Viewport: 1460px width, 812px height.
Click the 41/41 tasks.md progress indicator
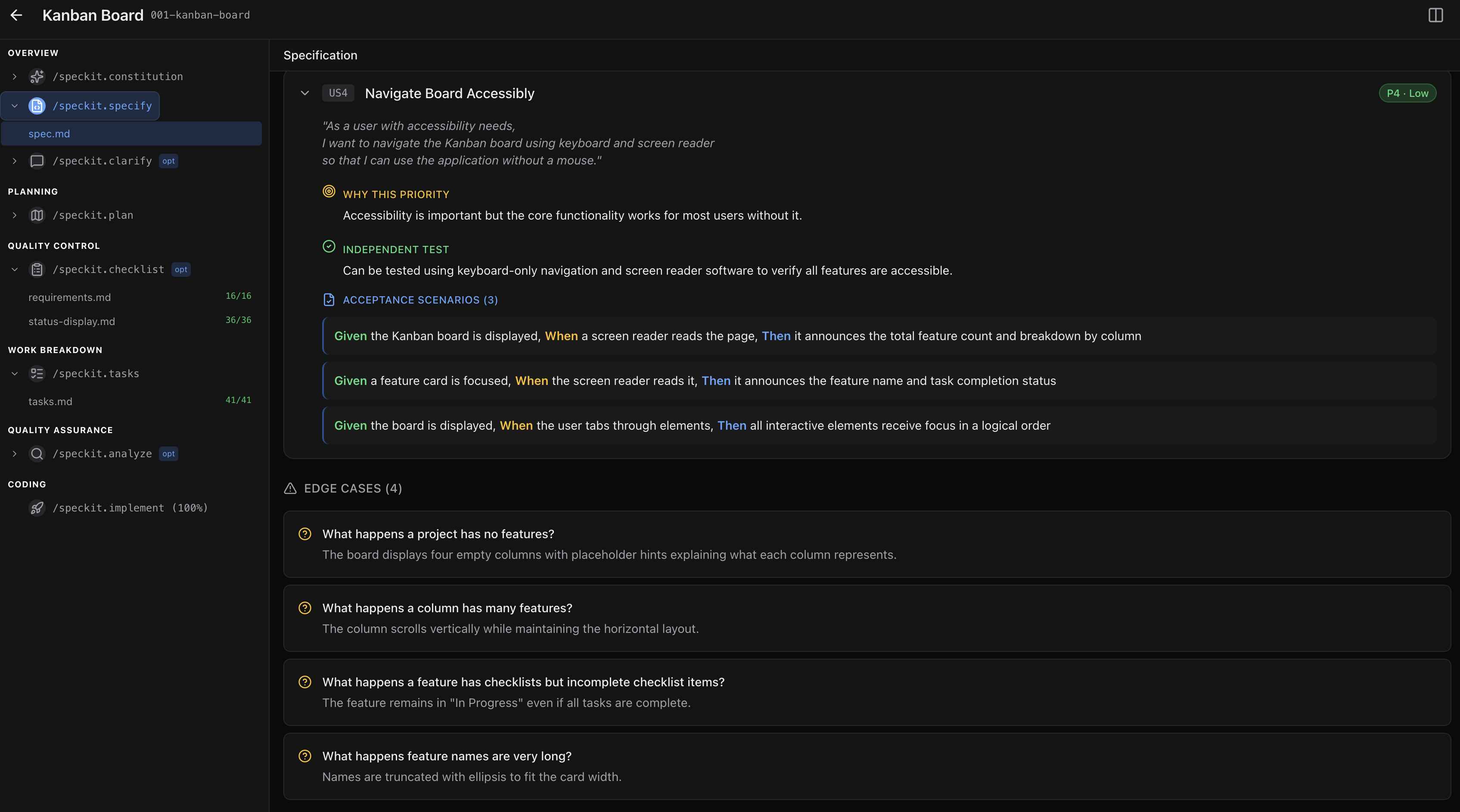(x=238, y=400)
